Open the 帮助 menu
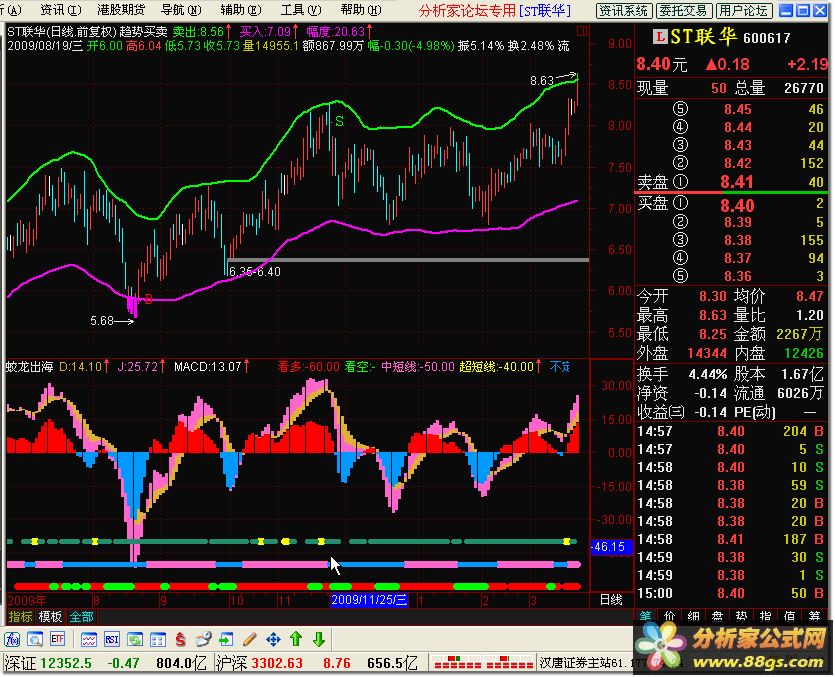 pyautogui.click(x=361, y=10)
